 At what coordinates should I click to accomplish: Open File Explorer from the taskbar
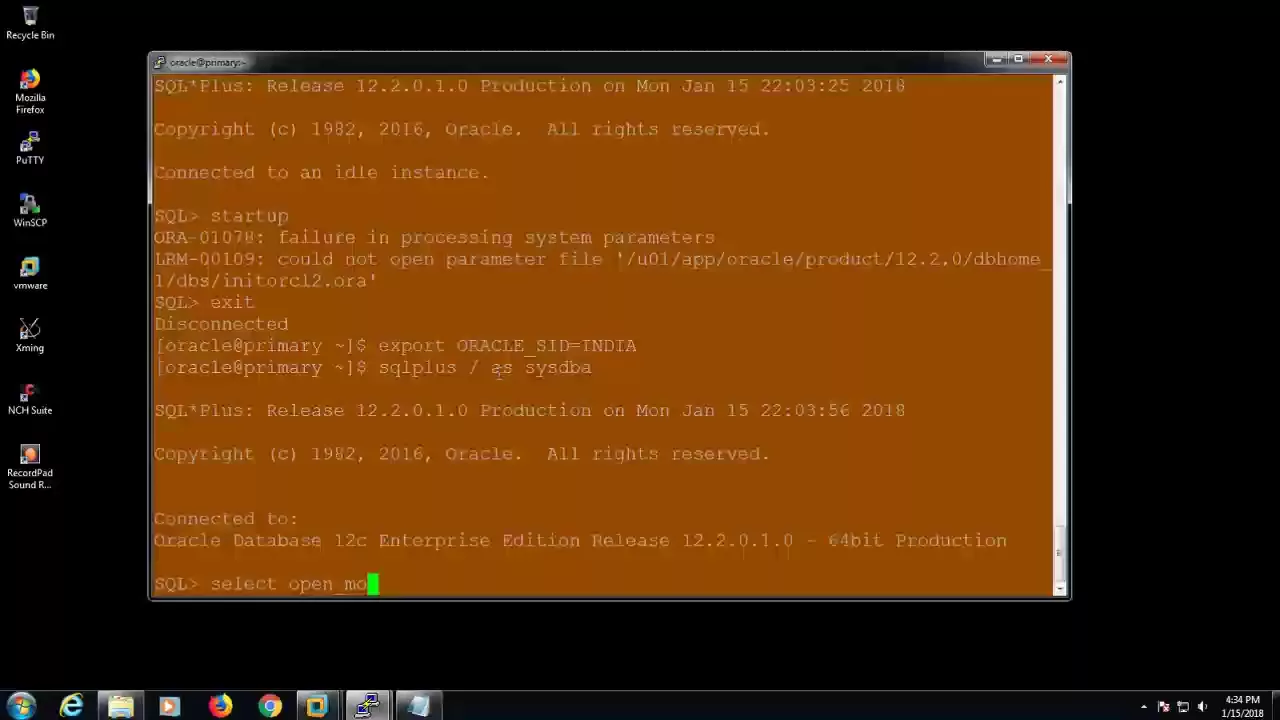[121, 706]
